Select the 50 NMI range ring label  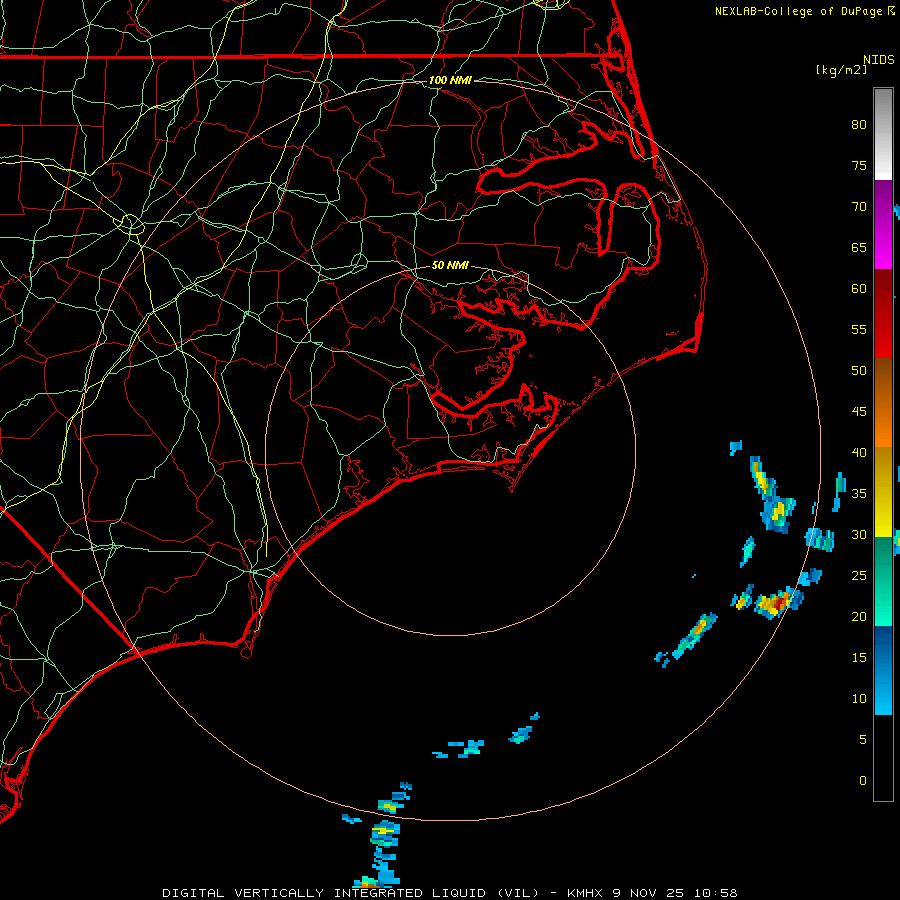(x=450, y=265)
